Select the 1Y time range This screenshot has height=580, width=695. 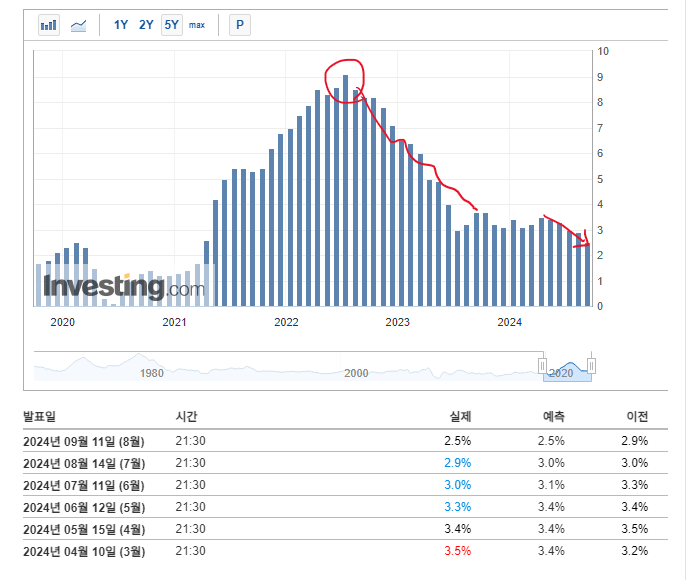point(121,25)
